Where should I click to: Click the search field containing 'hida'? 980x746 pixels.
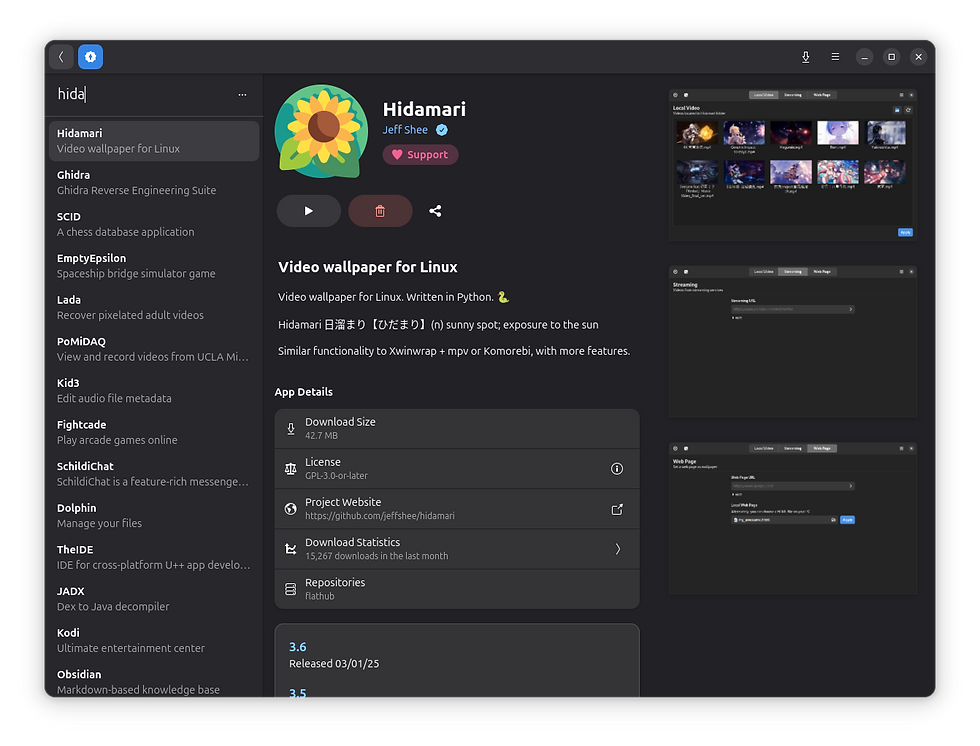click(x=141, y=94)
